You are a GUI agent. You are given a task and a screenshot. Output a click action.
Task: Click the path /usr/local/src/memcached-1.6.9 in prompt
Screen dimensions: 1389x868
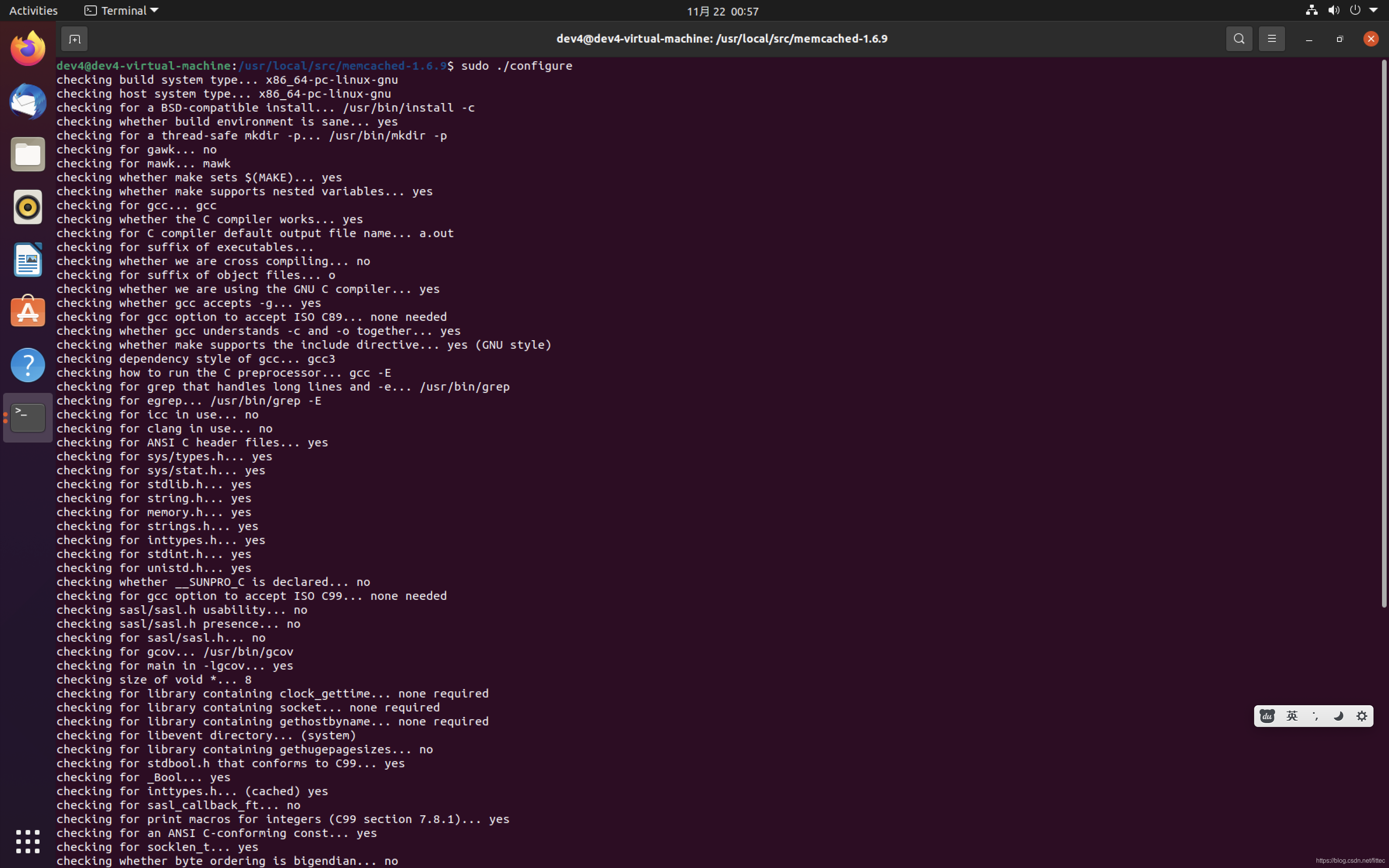[343, 65]
